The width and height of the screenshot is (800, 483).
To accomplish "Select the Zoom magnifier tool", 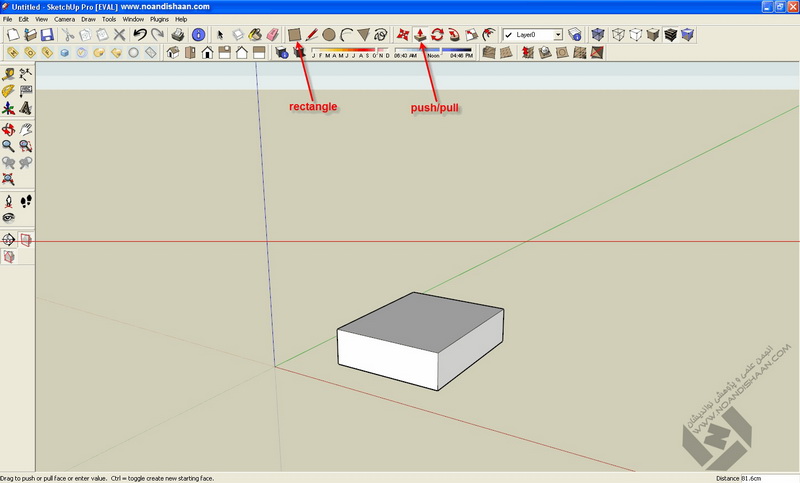I will [x=9, y=145].
